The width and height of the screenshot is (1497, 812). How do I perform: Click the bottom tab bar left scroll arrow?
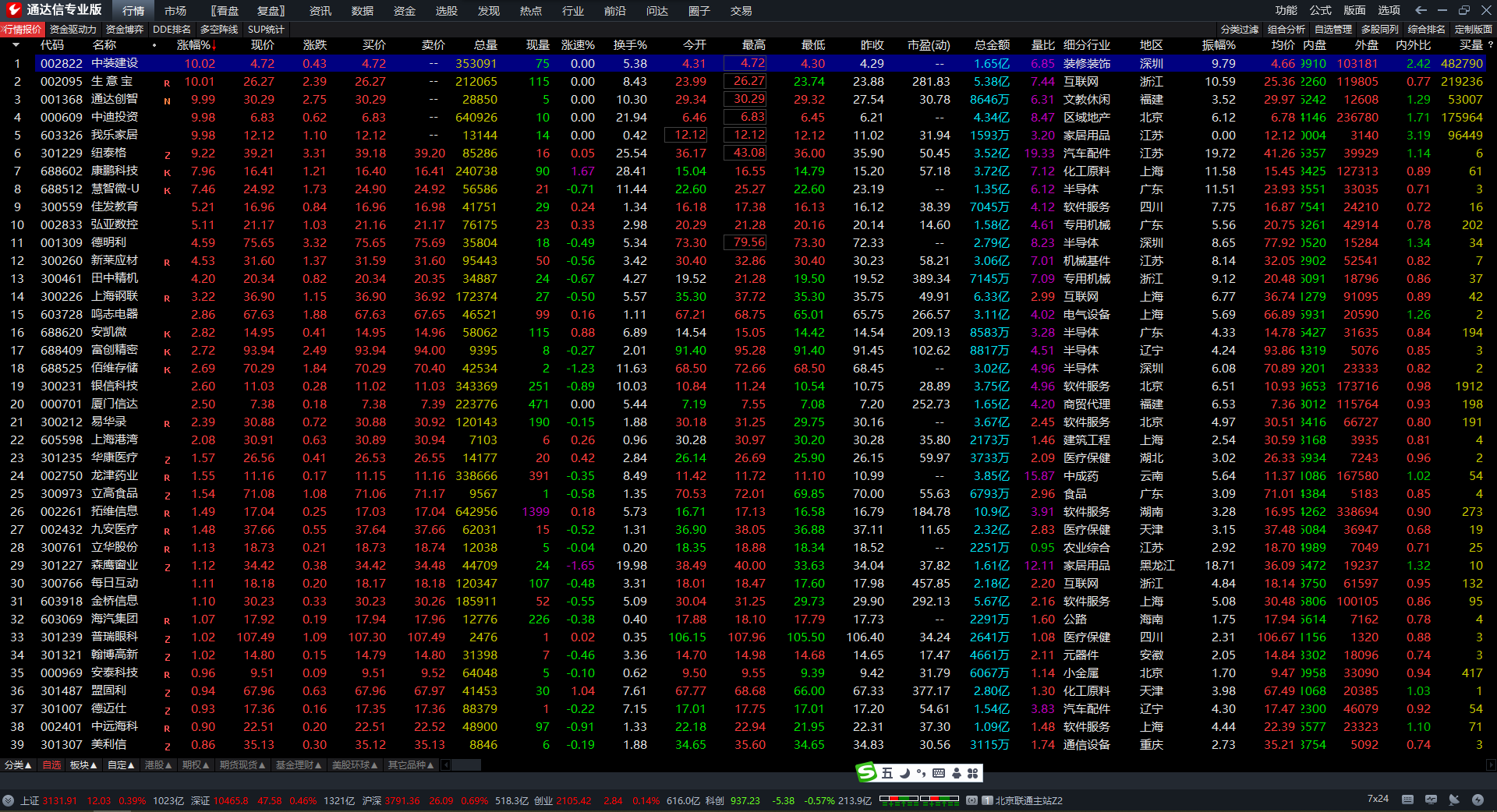pos(446,765)
